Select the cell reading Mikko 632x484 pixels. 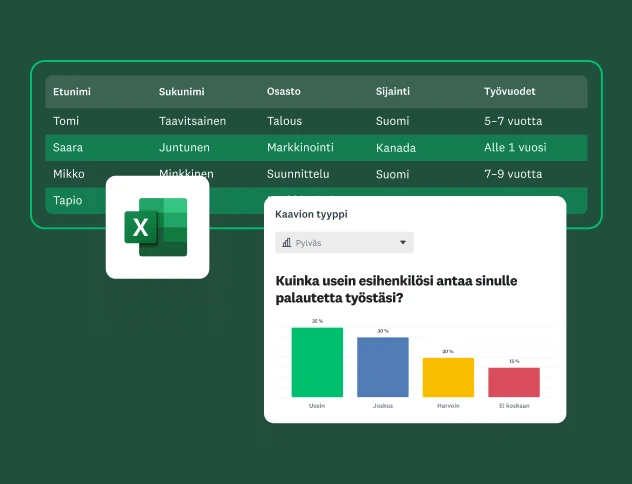pos(69,174)
